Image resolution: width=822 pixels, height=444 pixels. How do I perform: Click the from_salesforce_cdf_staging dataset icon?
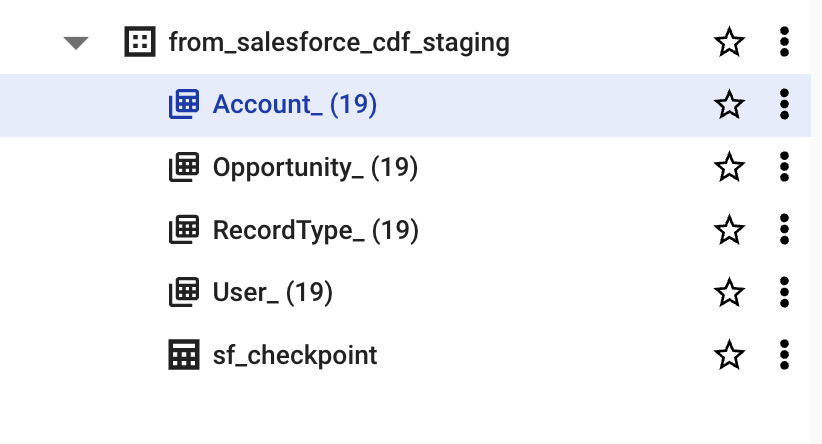coord(138,42)
